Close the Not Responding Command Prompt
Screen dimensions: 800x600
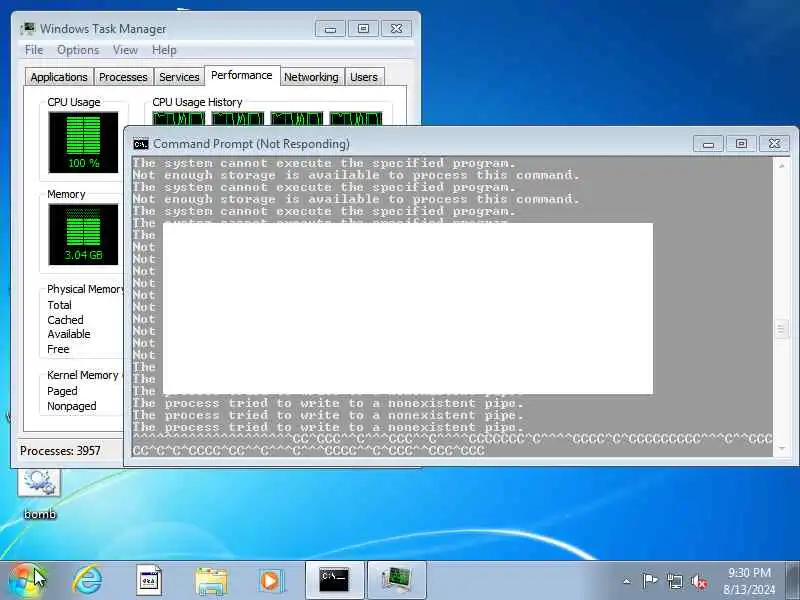coord(774,144)
